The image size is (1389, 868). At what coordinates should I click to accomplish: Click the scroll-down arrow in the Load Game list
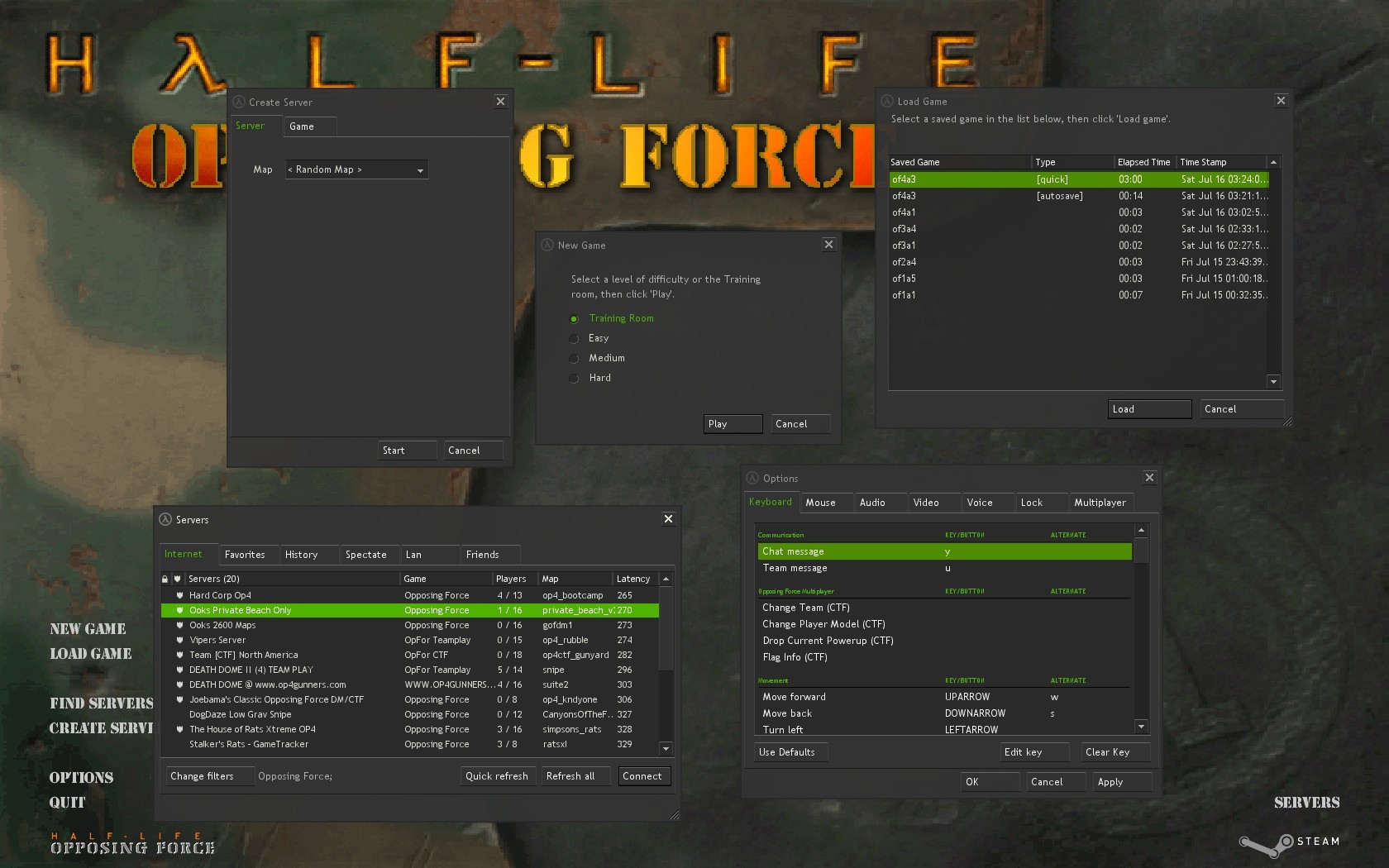click(x=1272, y=382)
